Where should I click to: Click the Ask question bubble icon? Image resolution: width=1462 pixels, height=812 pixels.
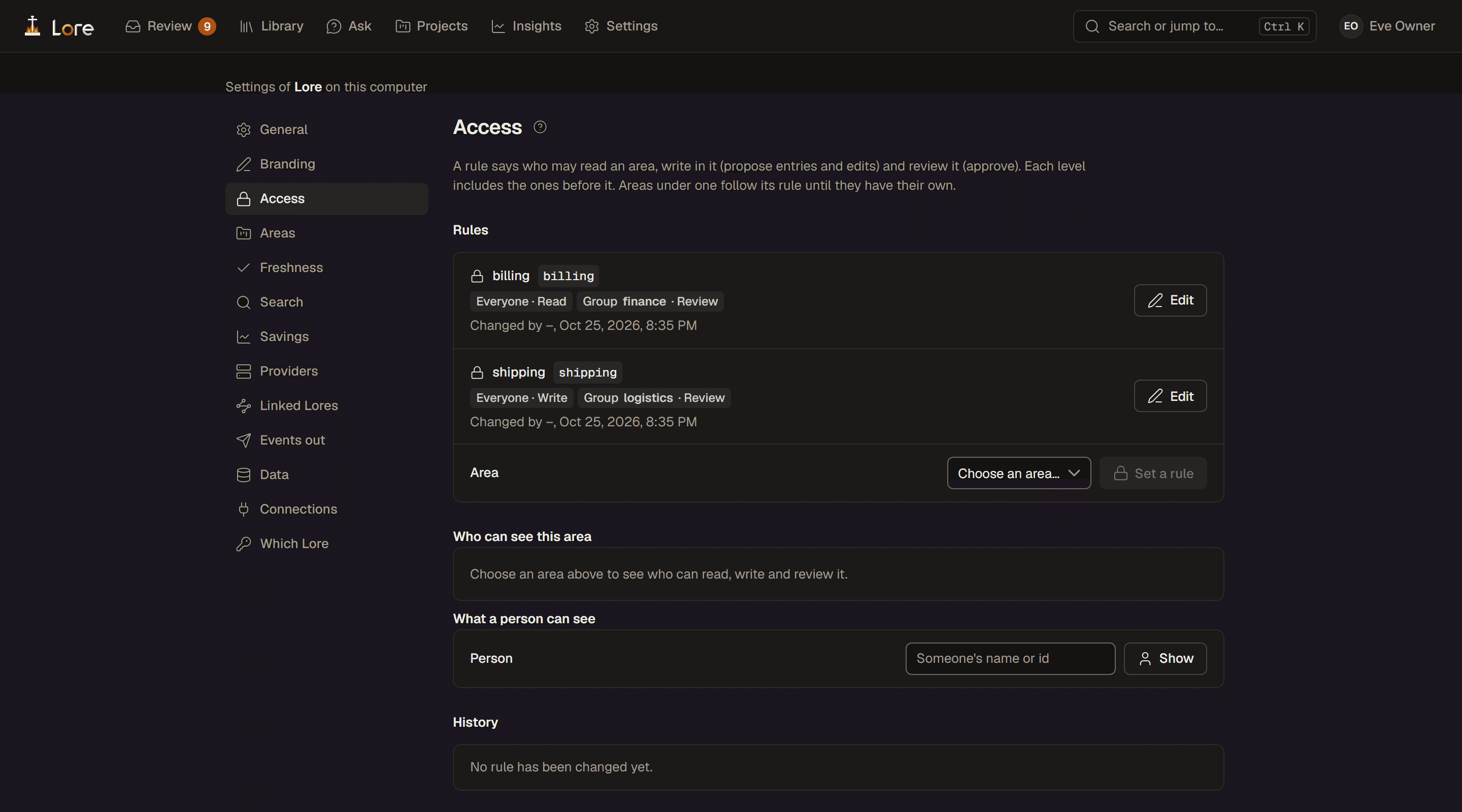point(334,26)
